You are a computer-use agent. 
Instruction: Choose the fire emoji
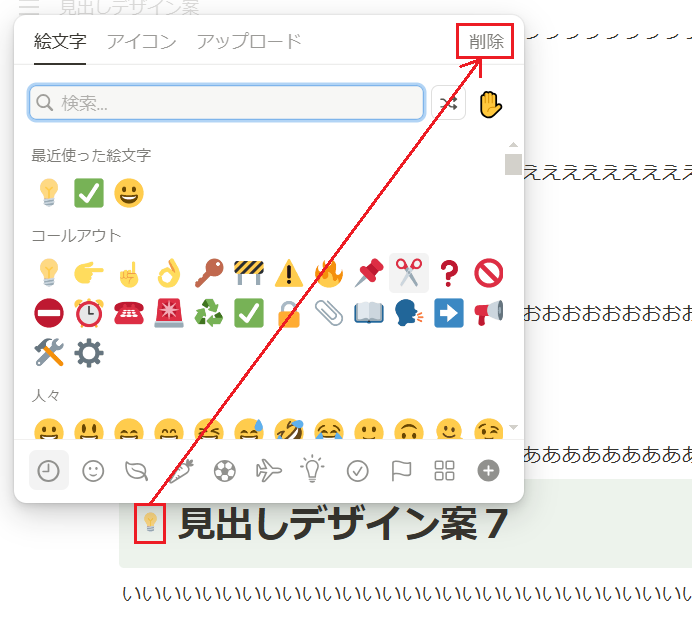[329, 273]
